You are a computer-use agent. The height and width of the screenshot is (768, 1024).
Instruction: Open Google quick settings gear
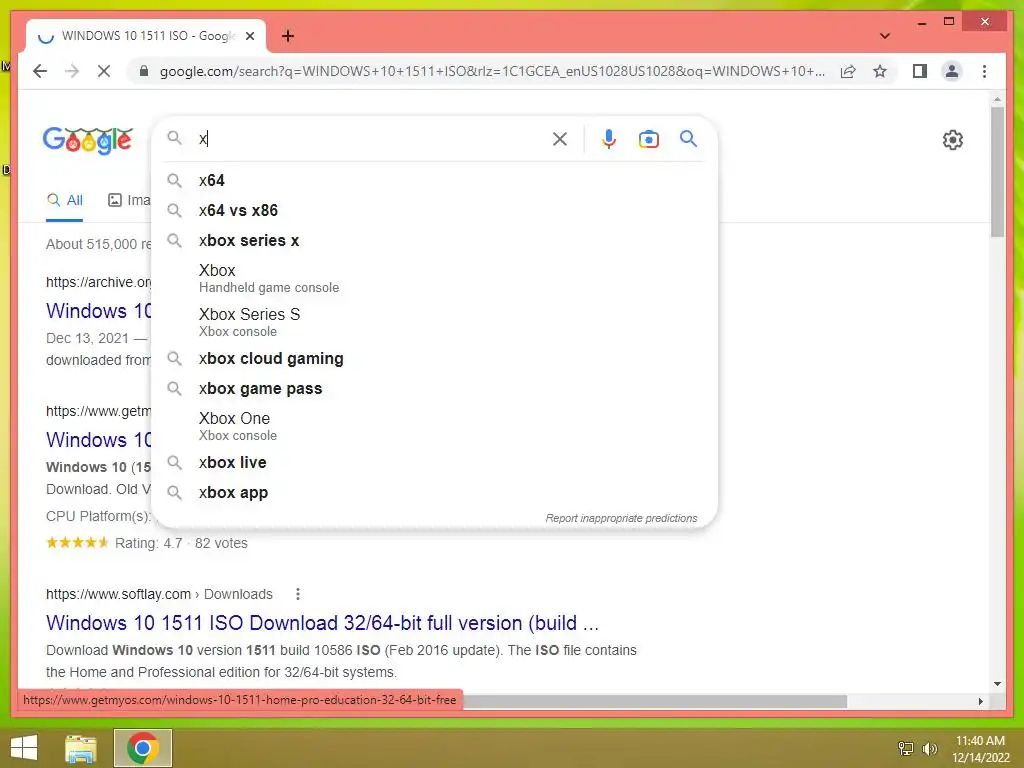953,140
